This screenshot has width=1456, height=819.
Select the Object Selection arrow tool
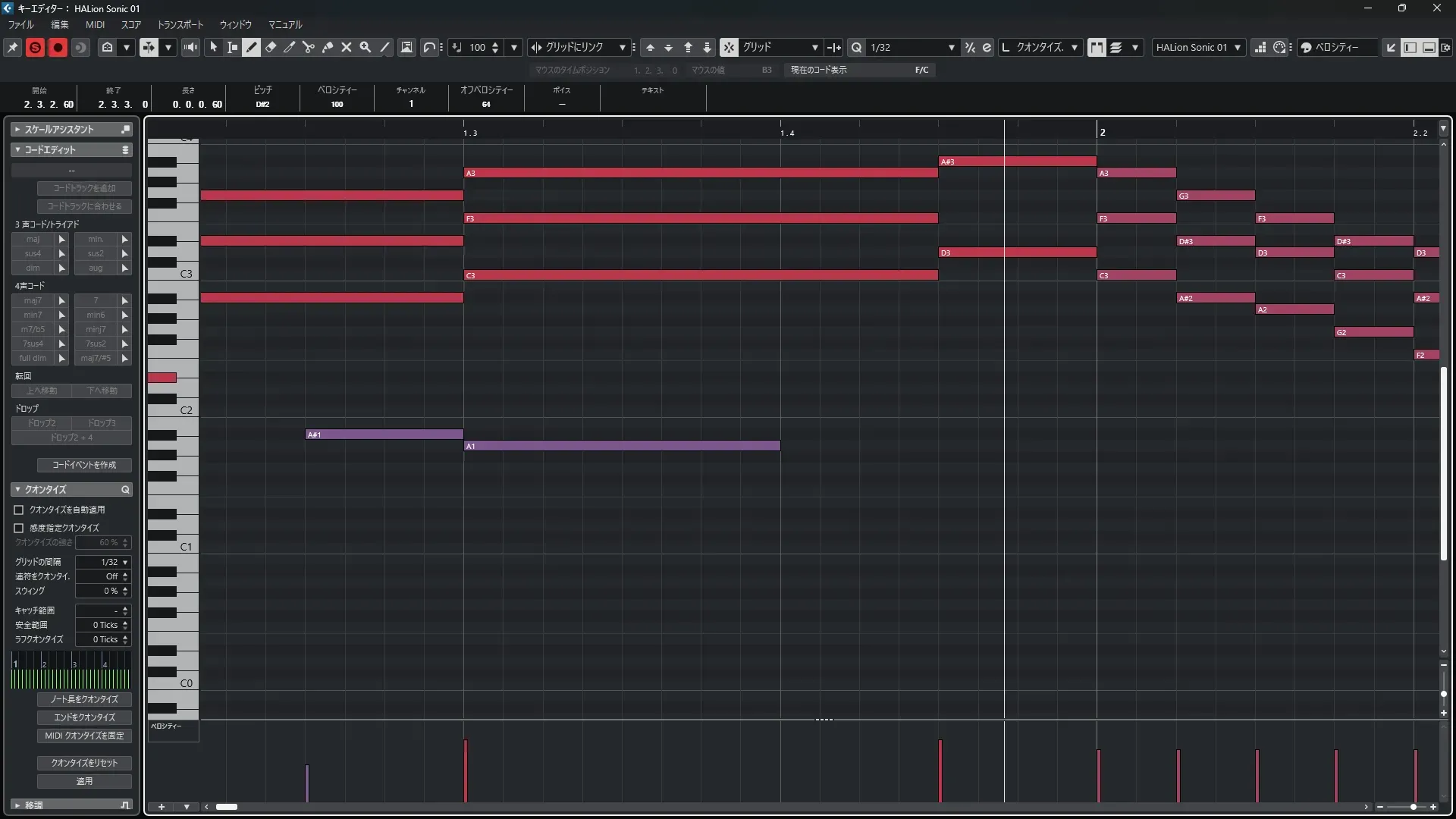point(214,47)
